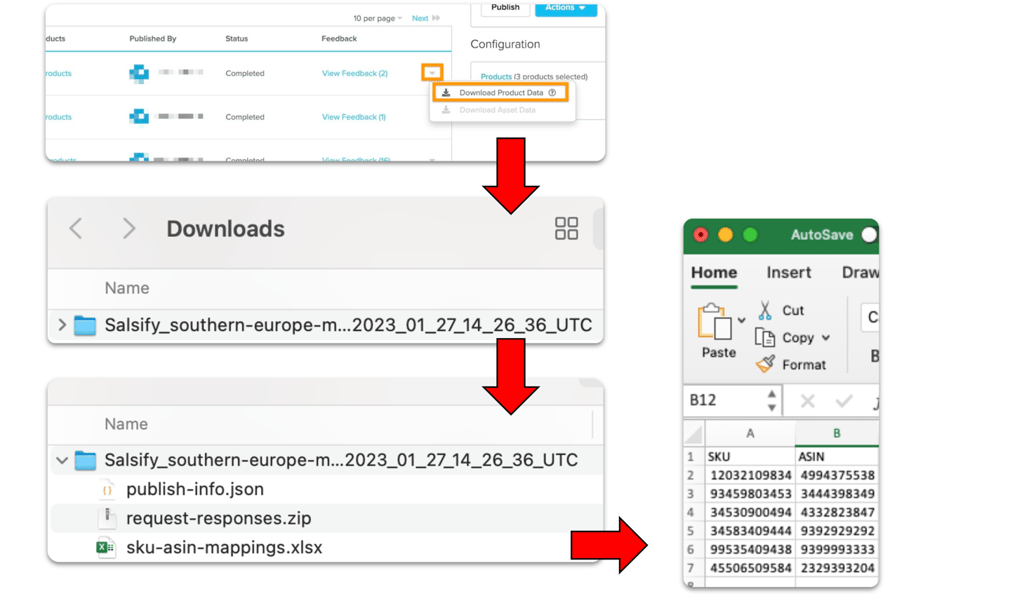Select publish-info.json file
The height and width of the screenshot is (610, 1024).
(195, 489)
